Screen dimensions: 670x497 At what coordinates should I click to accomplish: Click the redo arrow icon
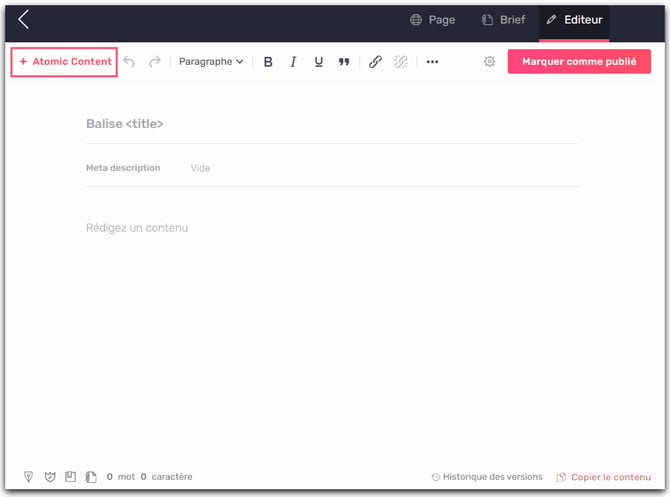tap(155, 62)
